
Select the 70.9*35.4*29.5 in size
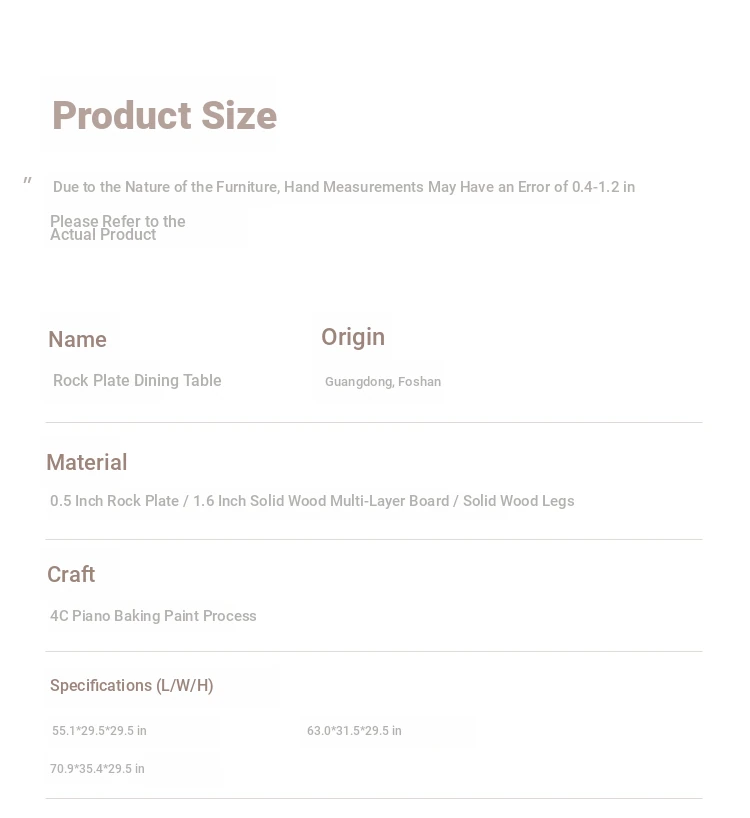coord(97,769)
